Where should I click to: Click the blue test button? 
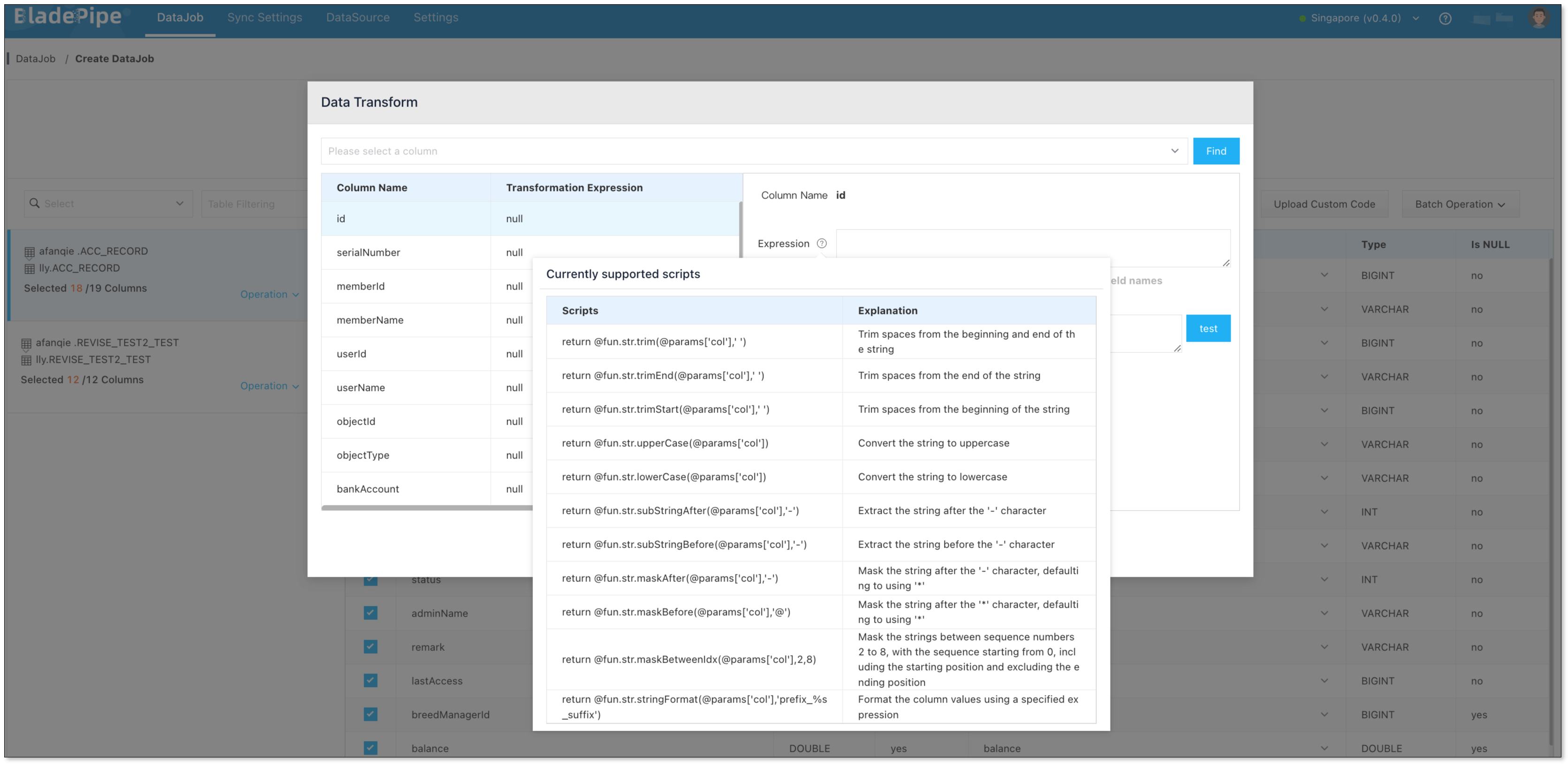click(x=1208, y=329)
